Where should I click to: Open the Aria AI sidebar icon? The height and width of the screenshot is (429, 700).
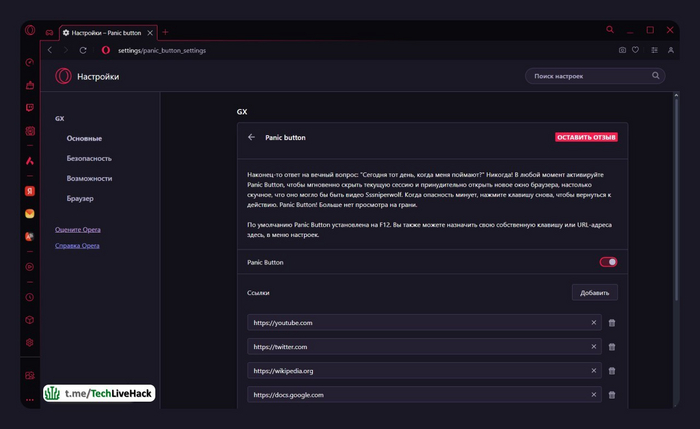point(29,161)
